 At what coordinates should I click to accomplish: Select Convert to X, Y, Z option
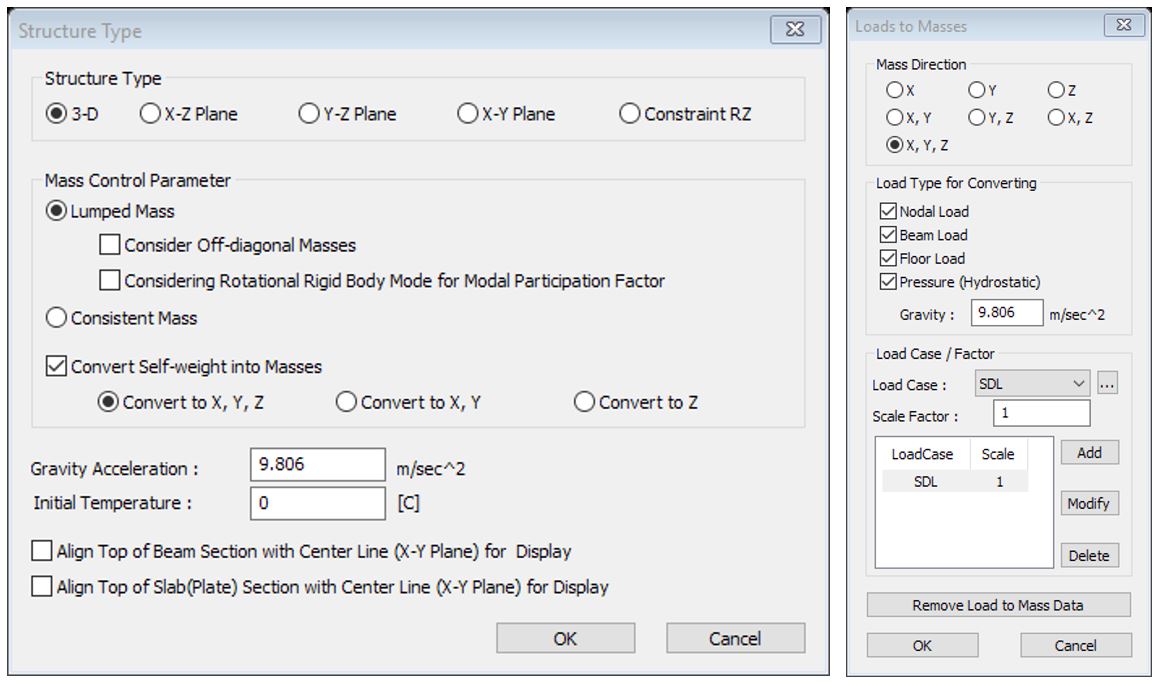pos(108,402)
